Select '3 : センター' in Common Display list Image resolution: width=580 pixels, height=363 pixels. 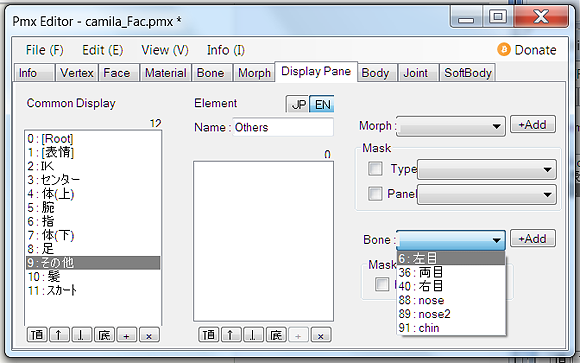pyautogui.click(x=93, y=180)
